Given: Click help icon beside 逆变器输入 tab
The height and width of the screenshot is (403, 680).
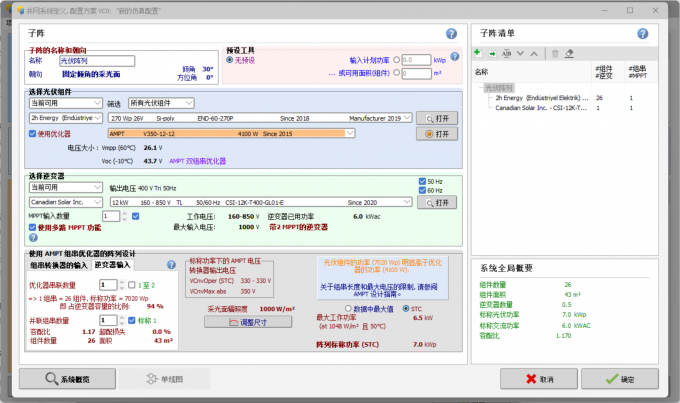Looking at the screenshot, I should pyautogui.click(x=171, y=265).
